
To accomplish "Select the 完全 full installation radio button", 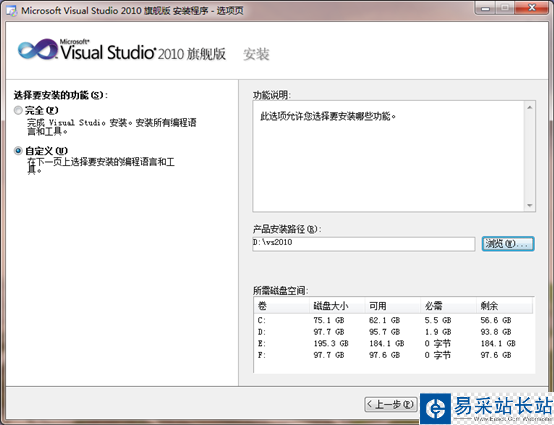I will [18, 111].
